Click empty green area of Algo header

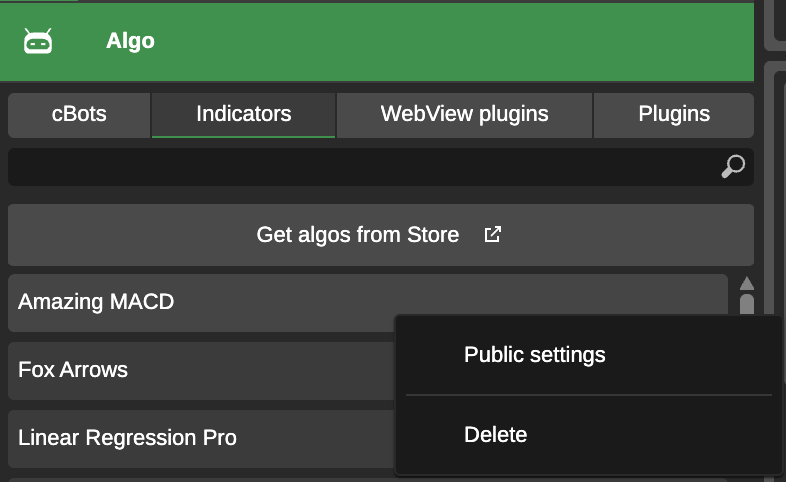click(451, 41)
